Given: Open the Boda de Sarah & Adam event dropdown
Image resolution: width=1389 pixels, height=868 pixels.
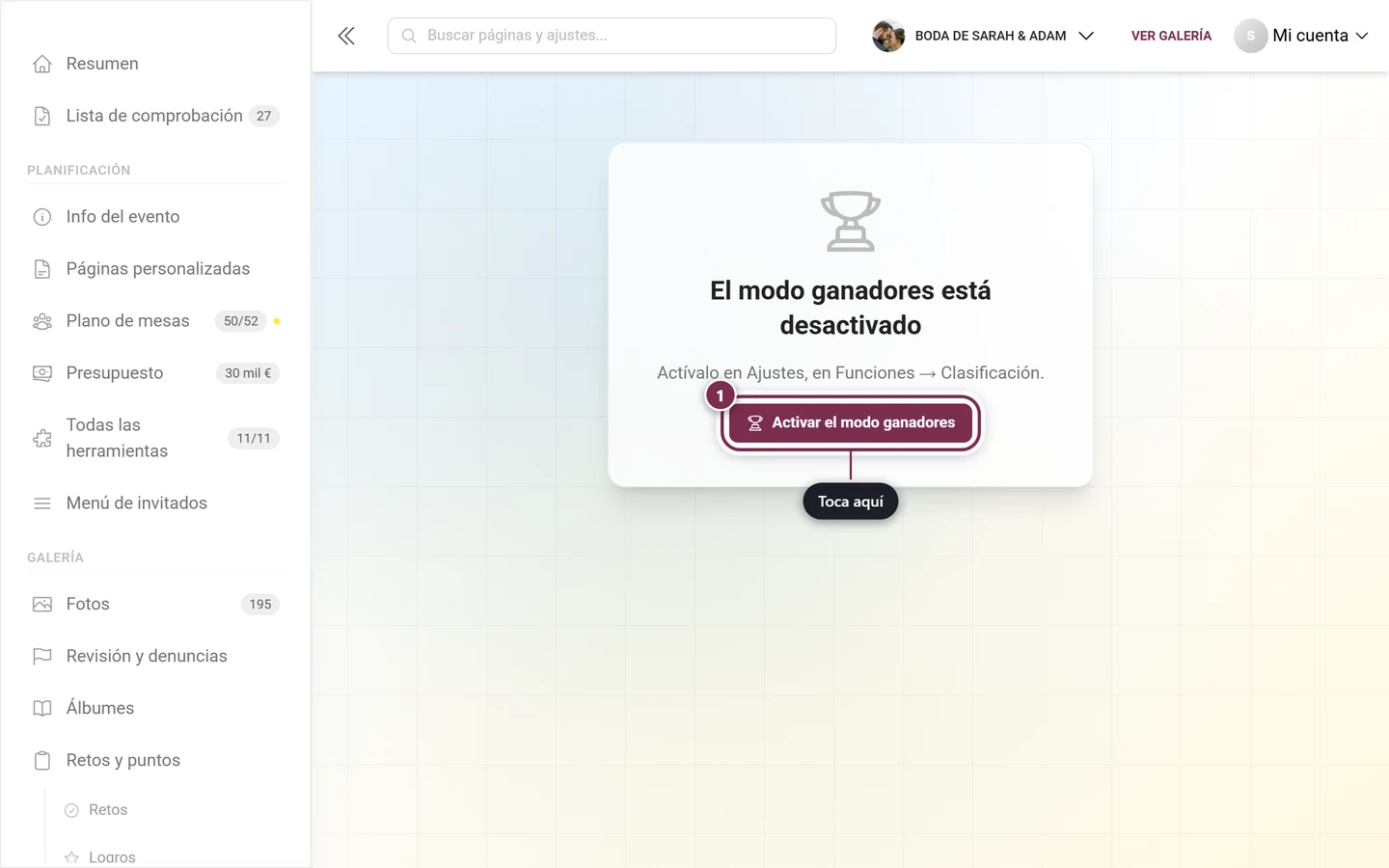Looking at the screenshot, I should (x=983, y=36).
